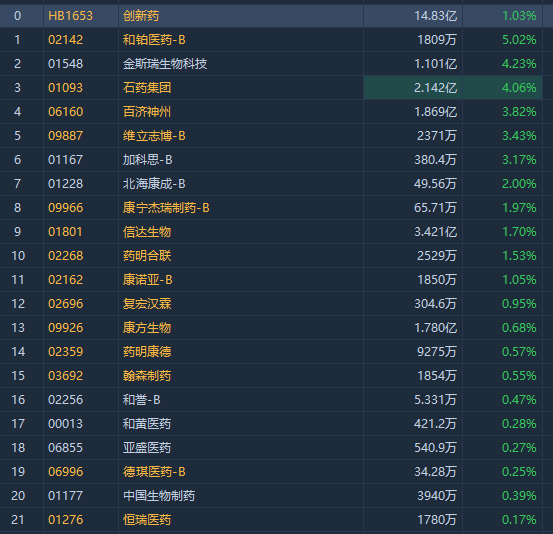
Task: Click the highlighted 2.142亿 turnover cell
Action: click(x=413, y=88)
